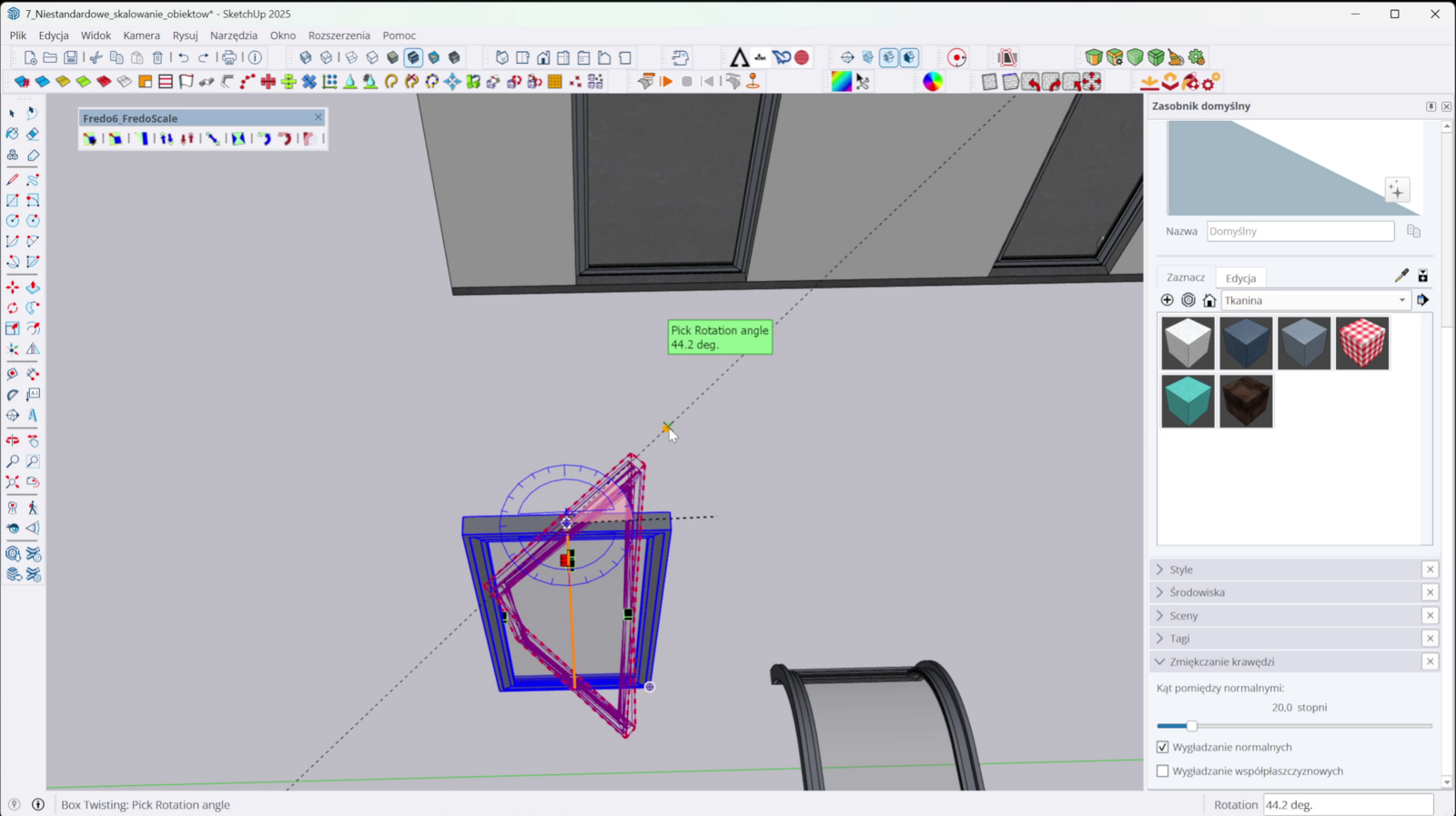This screenshot has width=1456, height=816.
Task: Pick the eyedropper sample paint tool
Action: click(x=1401, y=276)
